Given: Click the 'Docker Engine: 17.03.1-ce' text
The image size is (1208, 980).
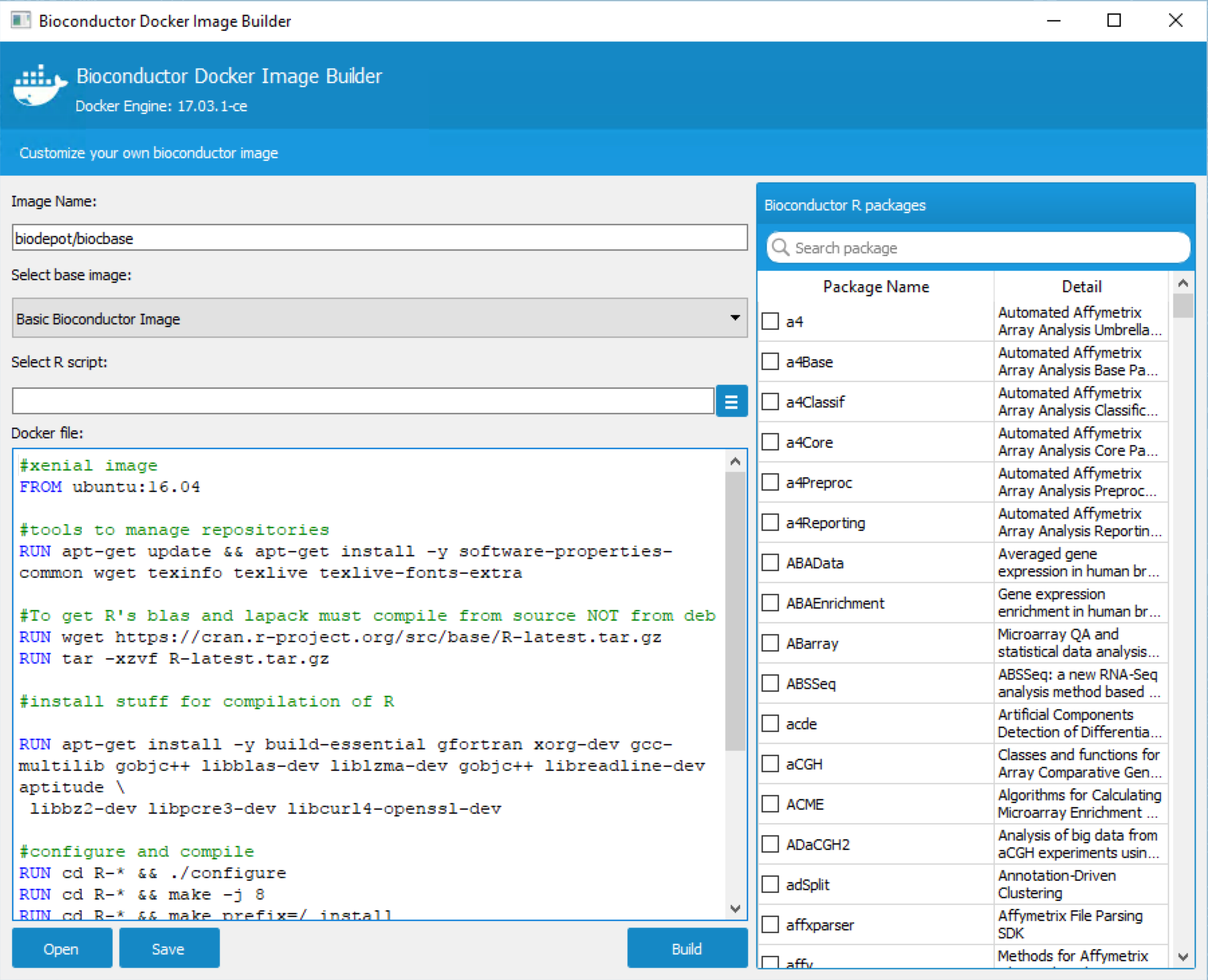Looking at the screenshot, I should pyautogui.click(x=161, y=106).
